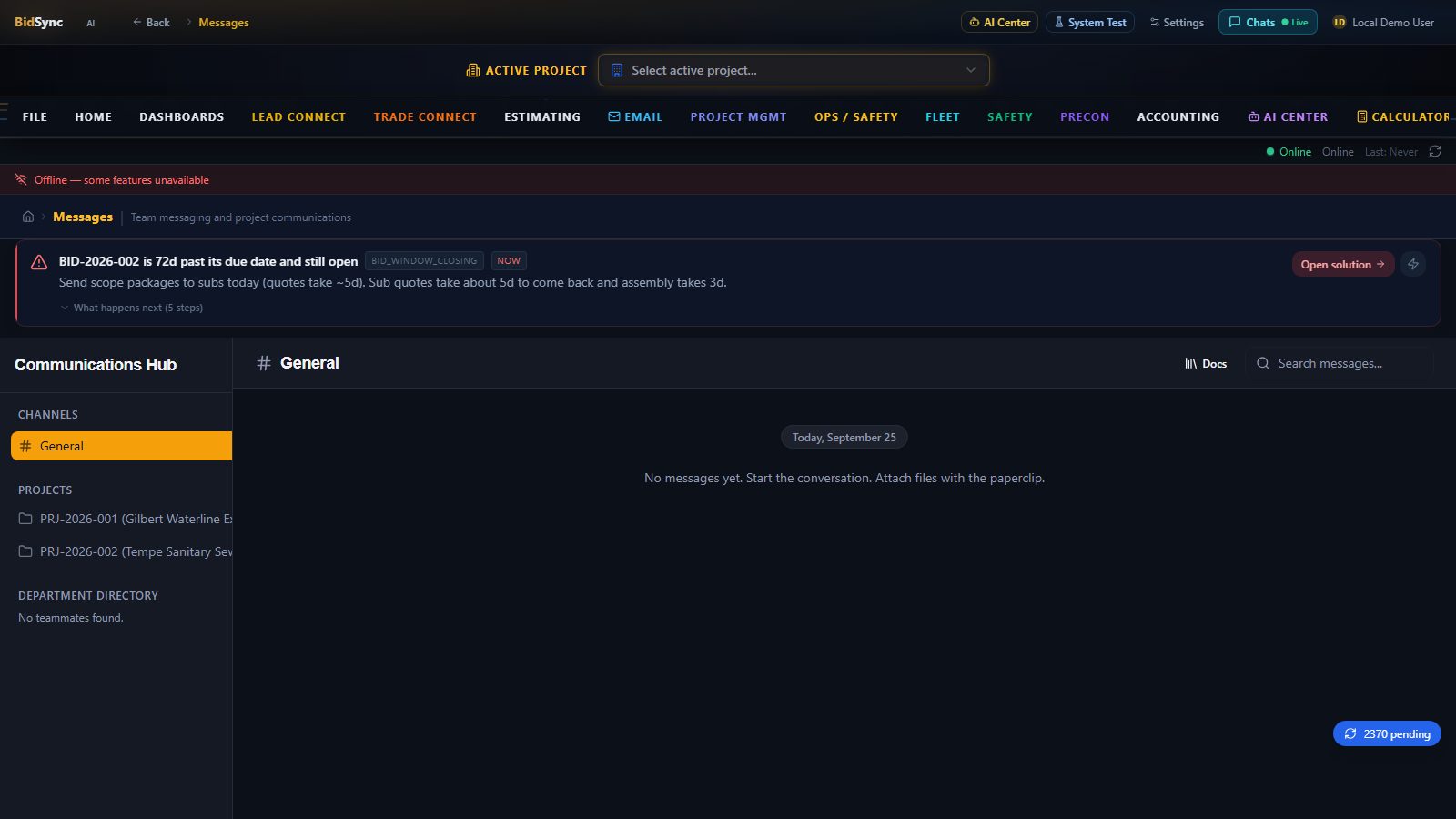
Task: Click the LD user avatar badge
Action: point(1340,22)
